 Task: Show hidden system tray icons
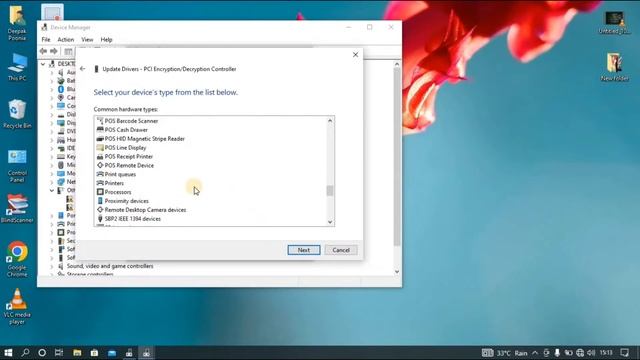click(535, 353)
